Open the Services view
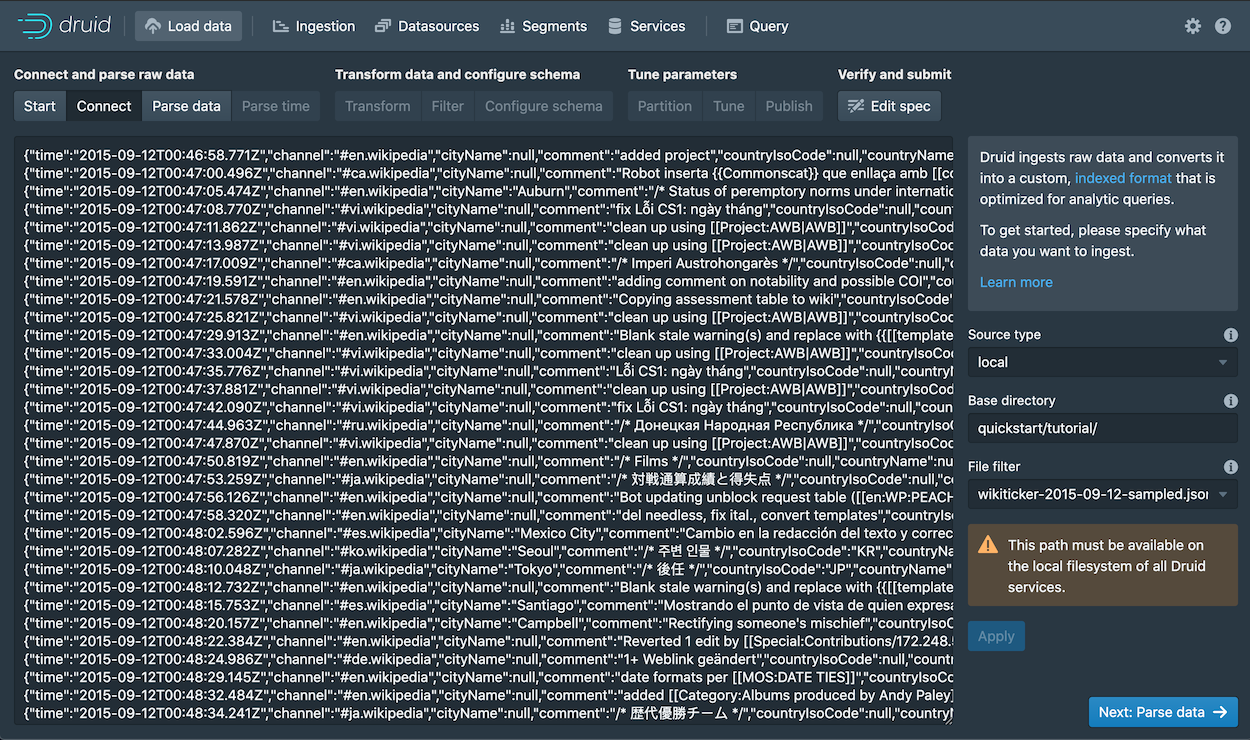Image resolution: width=1250 pixels, height=740 pixels. pos(646,26)
